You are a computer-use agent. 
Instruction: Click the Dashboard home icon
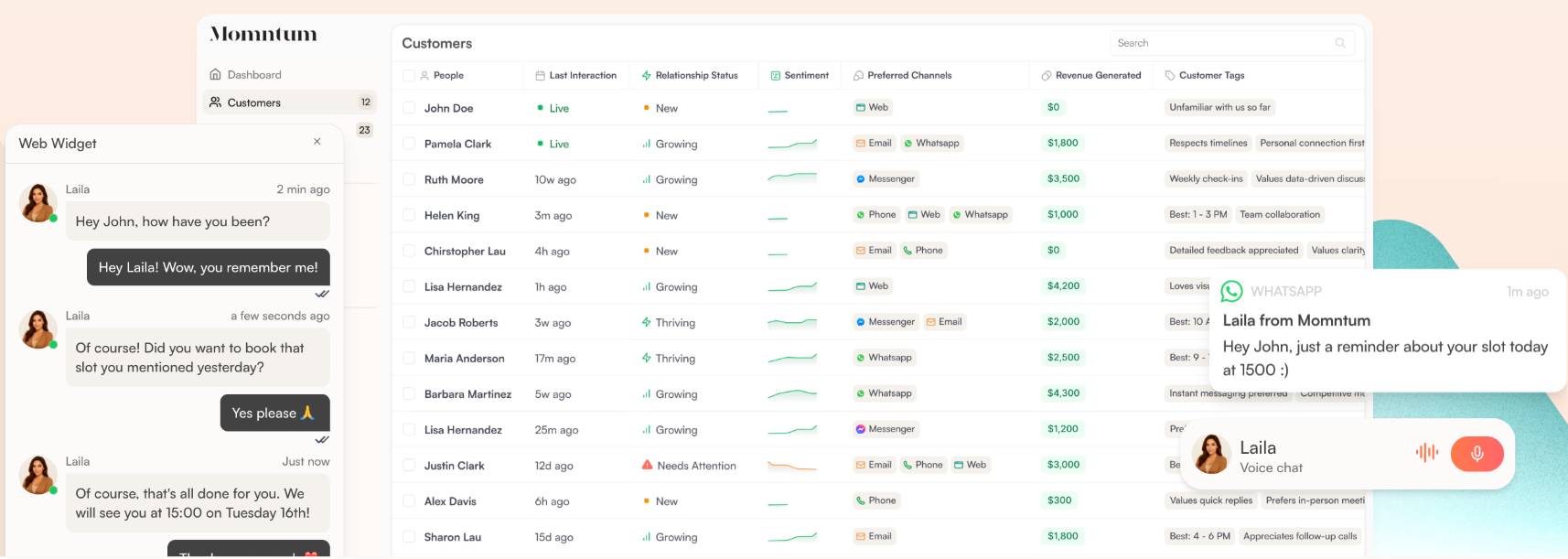point(216,74)
